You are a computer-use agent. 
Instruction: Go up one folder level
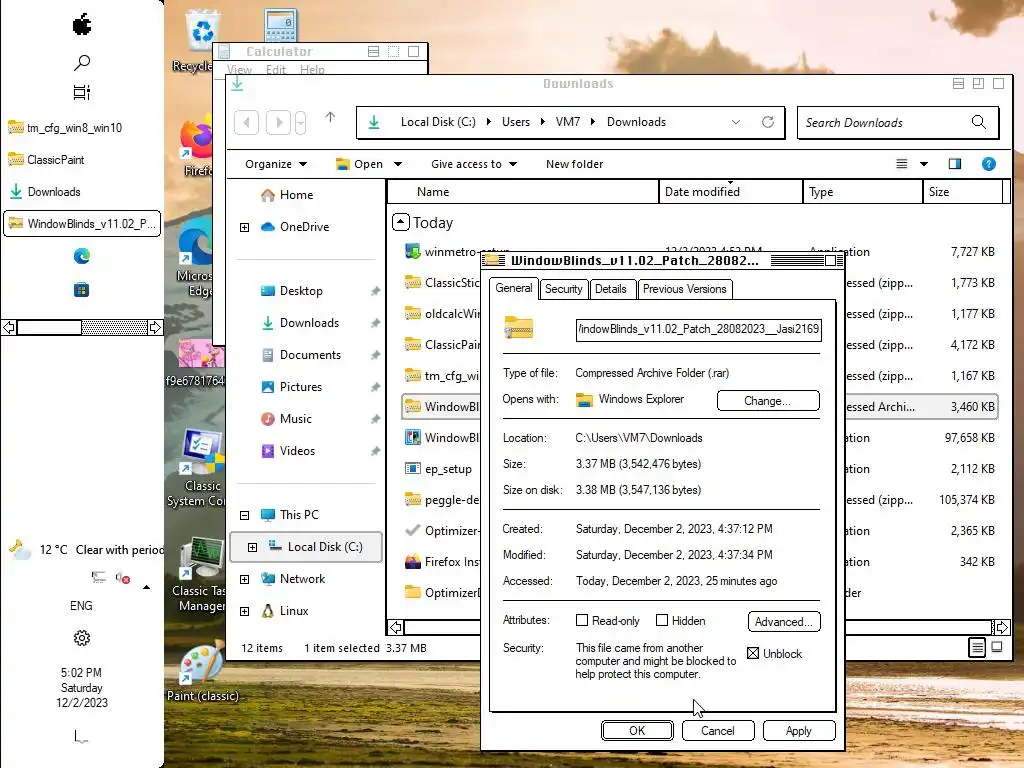(330, 118)
